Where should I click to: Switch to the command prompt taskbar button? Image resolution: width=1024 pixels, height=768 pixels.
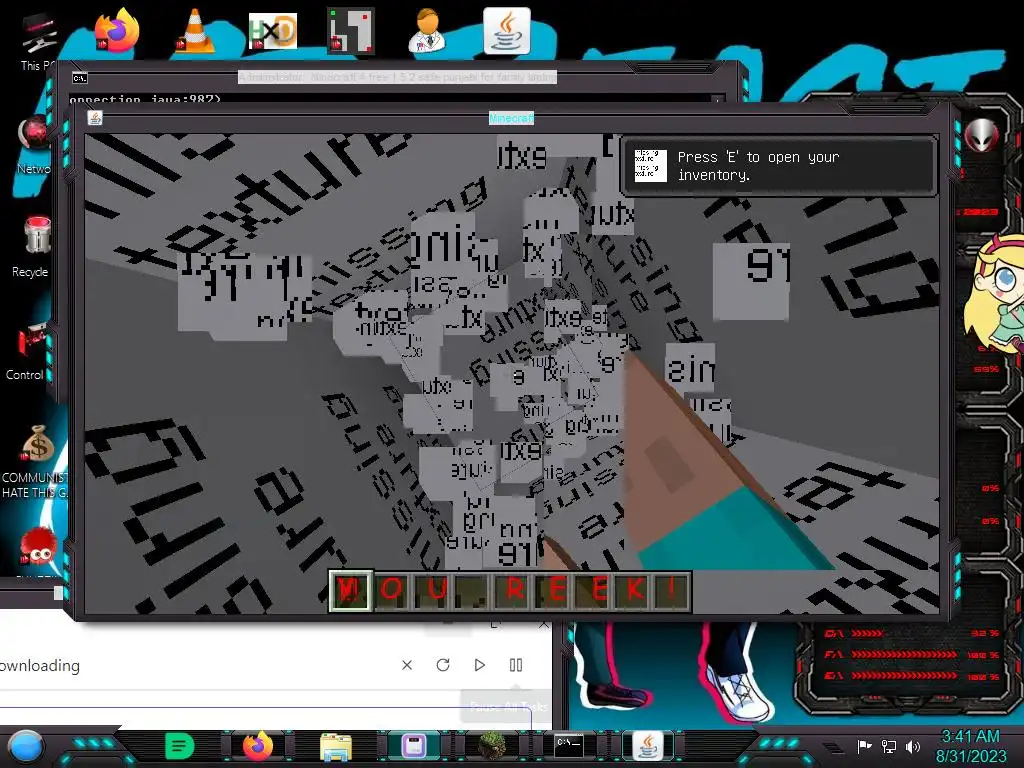(569, 744)
